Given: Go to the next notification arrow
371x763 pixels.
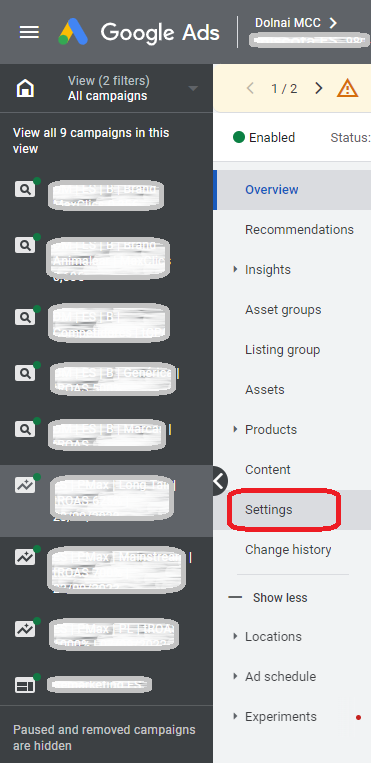Looking at the screenshot, I should (x=319, y=88).
